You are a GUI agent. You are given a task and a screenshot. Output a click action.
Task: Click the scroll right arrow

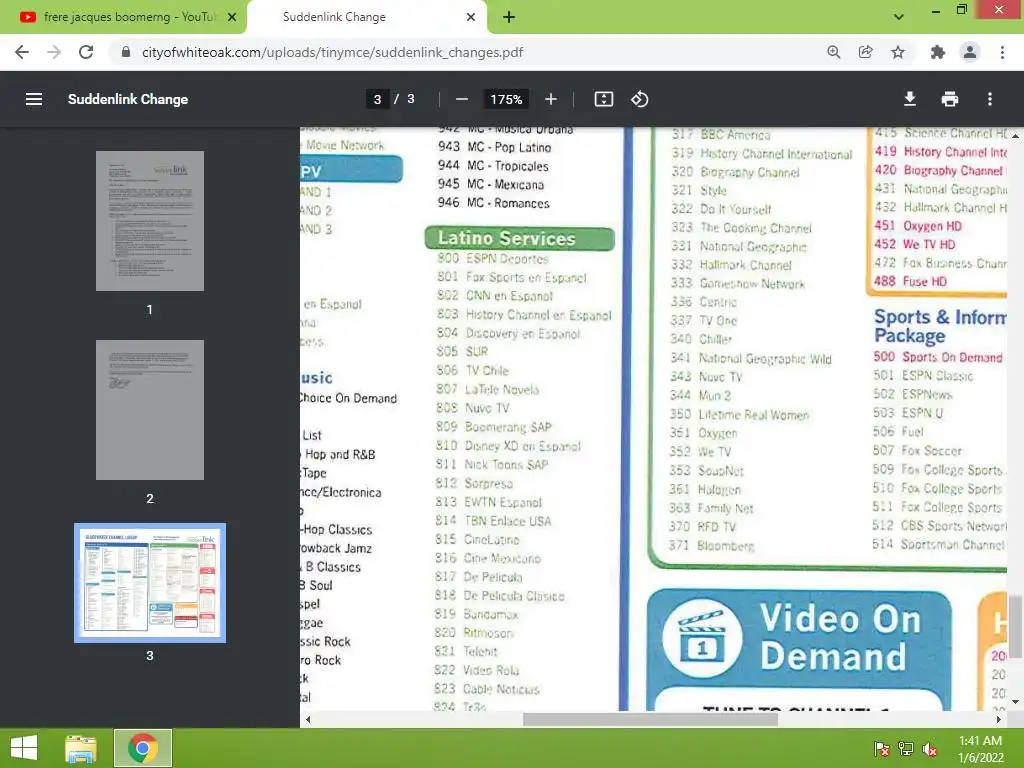999,720
